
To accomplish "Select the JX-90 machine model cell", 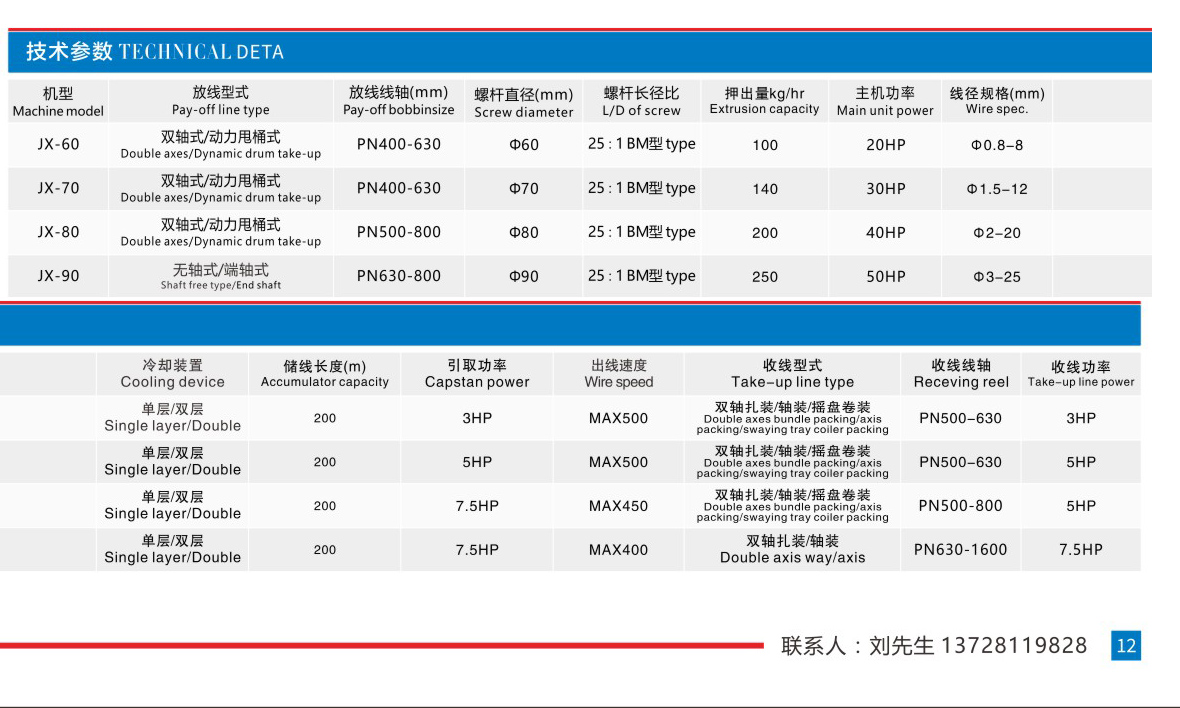I will coord(58,276).
